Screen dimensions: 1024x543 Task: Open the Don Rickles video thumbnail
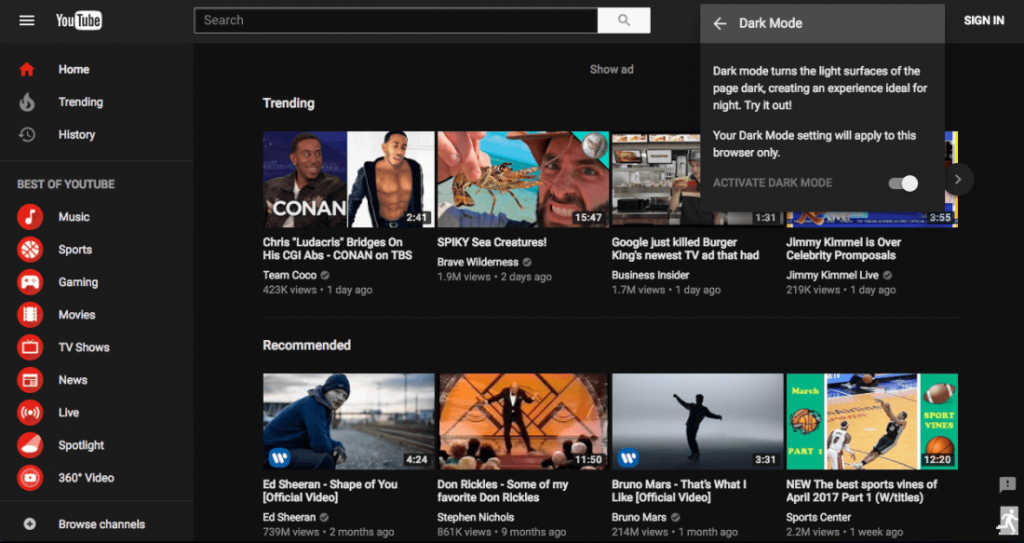click(x=523, y=421)
